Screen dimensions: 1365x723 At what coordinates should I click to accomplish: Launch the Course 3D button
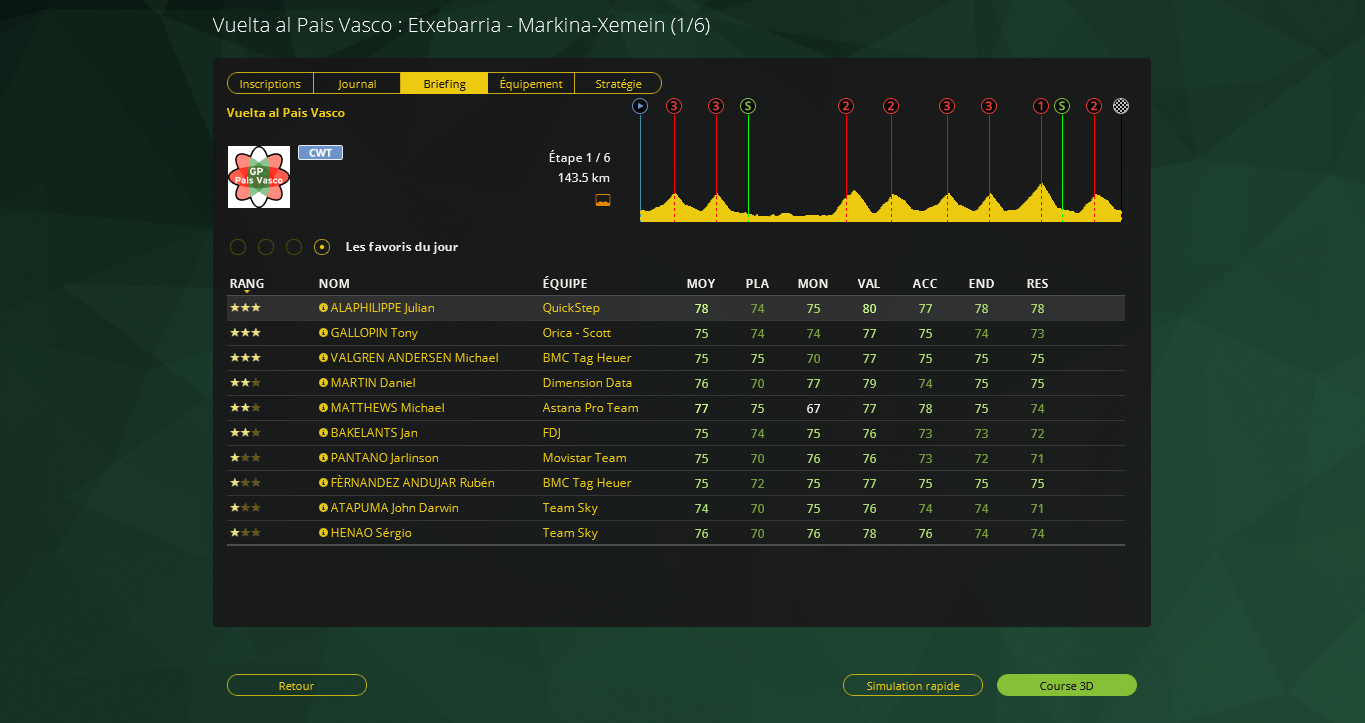(1067, 685)
